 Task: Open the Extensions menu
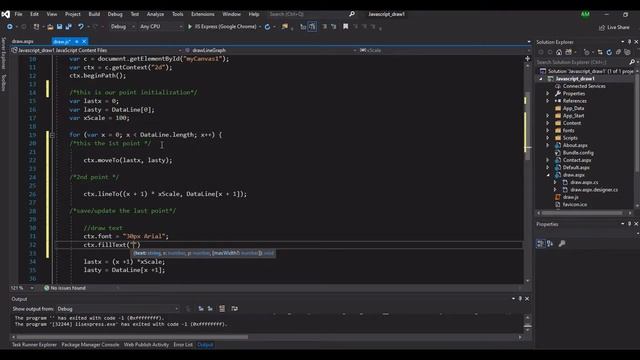coord(202,14)
